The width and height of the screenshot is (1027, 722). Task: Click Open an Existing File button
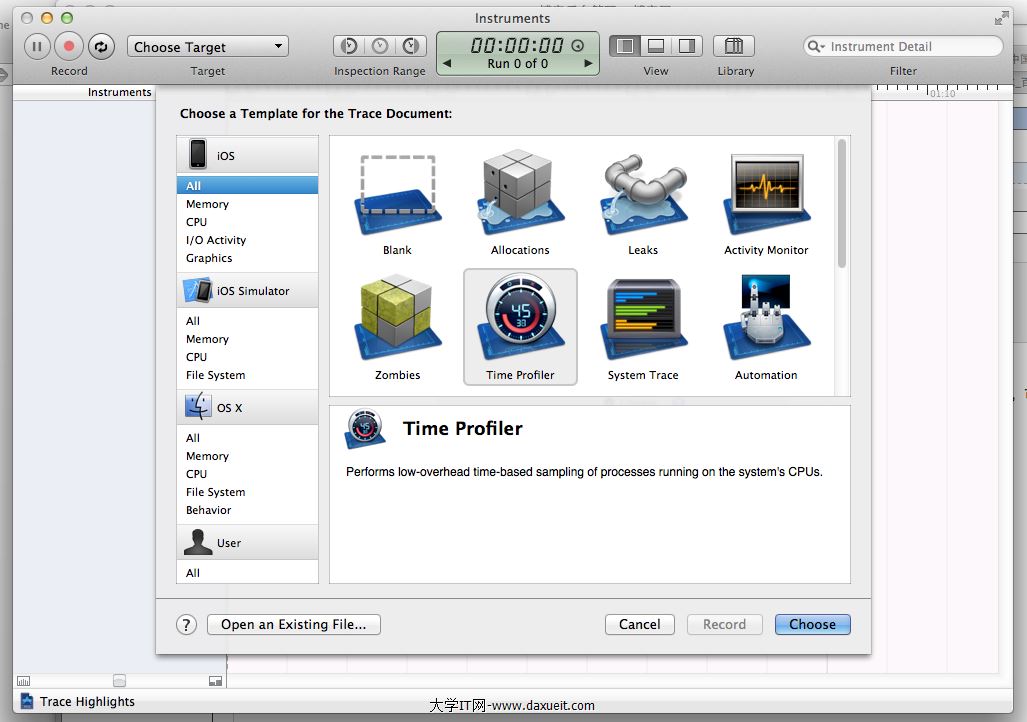pyautogui.click(x=294, y=624)
